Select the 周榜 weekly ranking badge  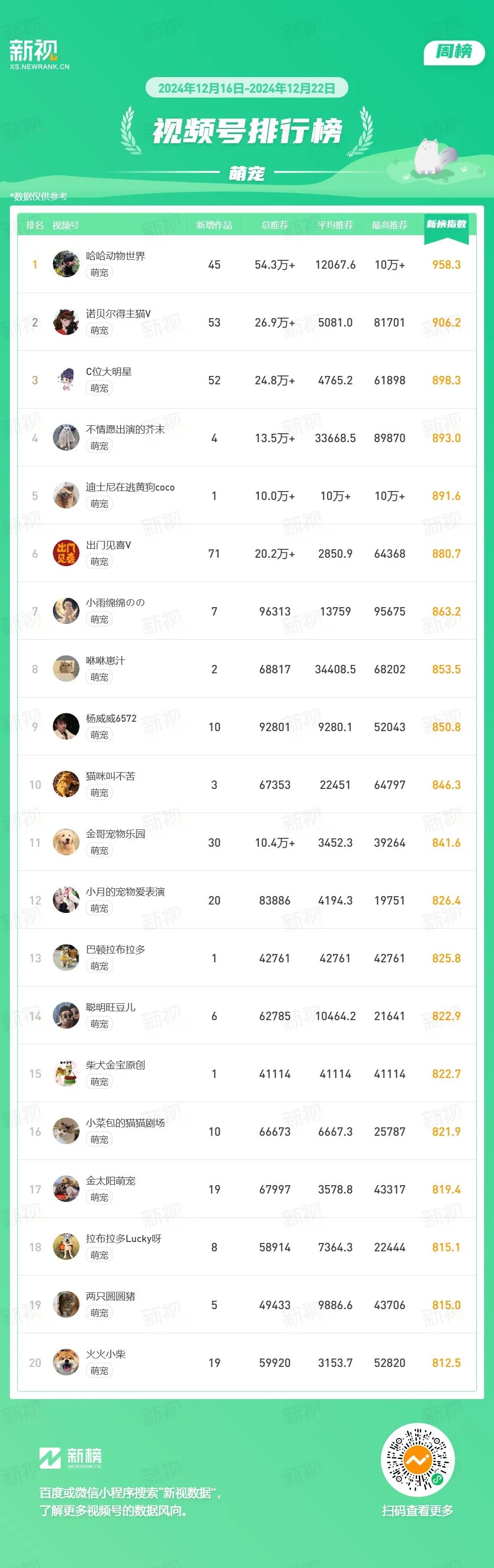tap(454, 52)
